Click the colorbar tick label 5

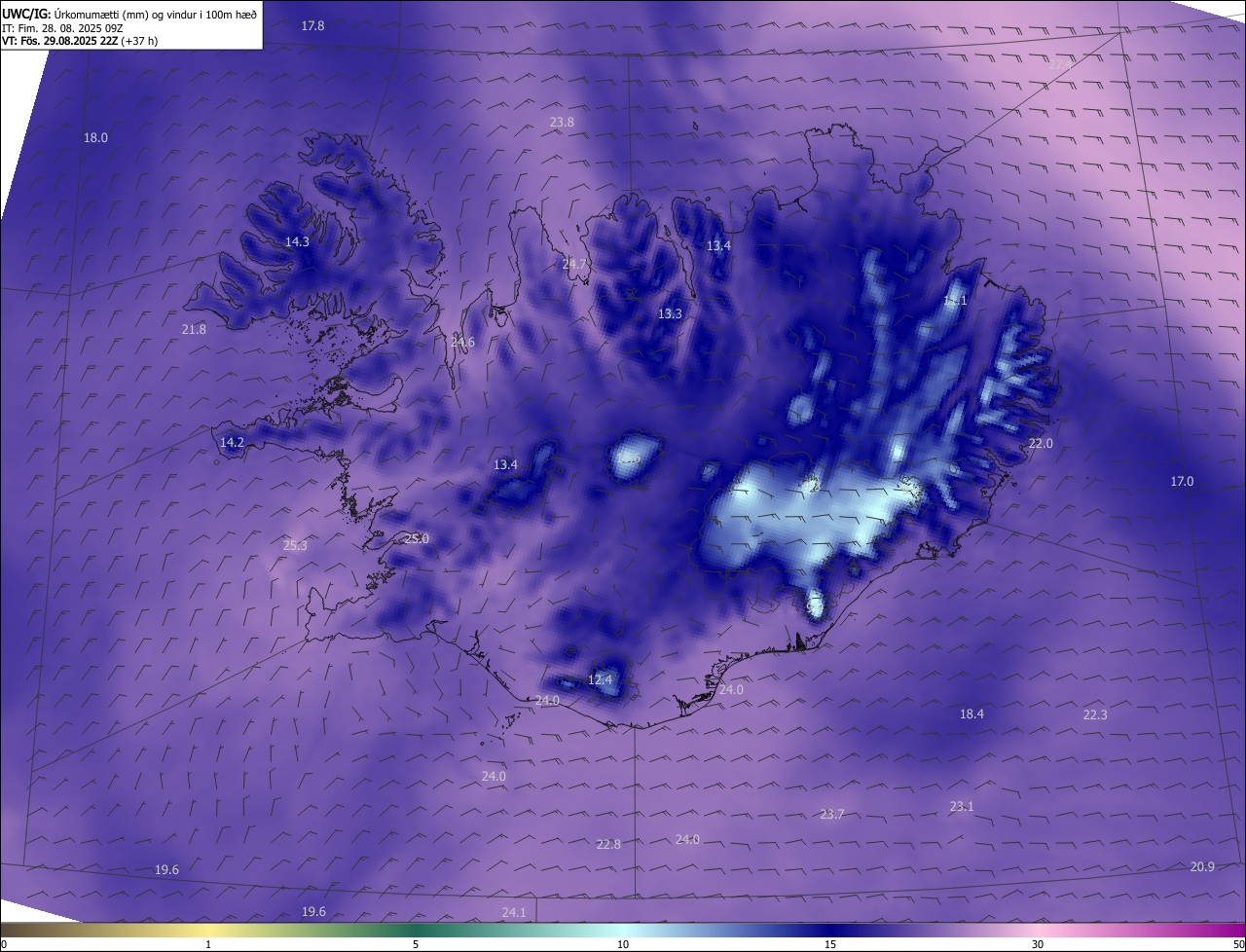point(416,944)
